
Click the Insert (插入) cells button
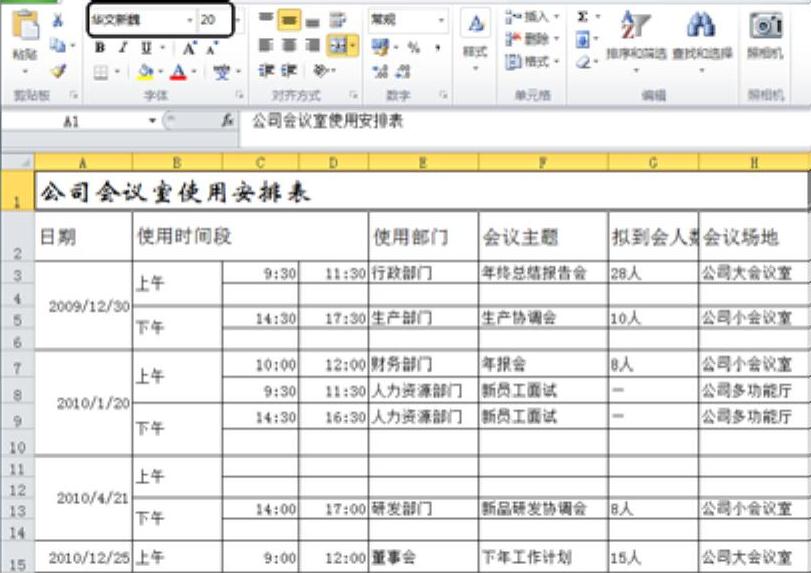533,18
